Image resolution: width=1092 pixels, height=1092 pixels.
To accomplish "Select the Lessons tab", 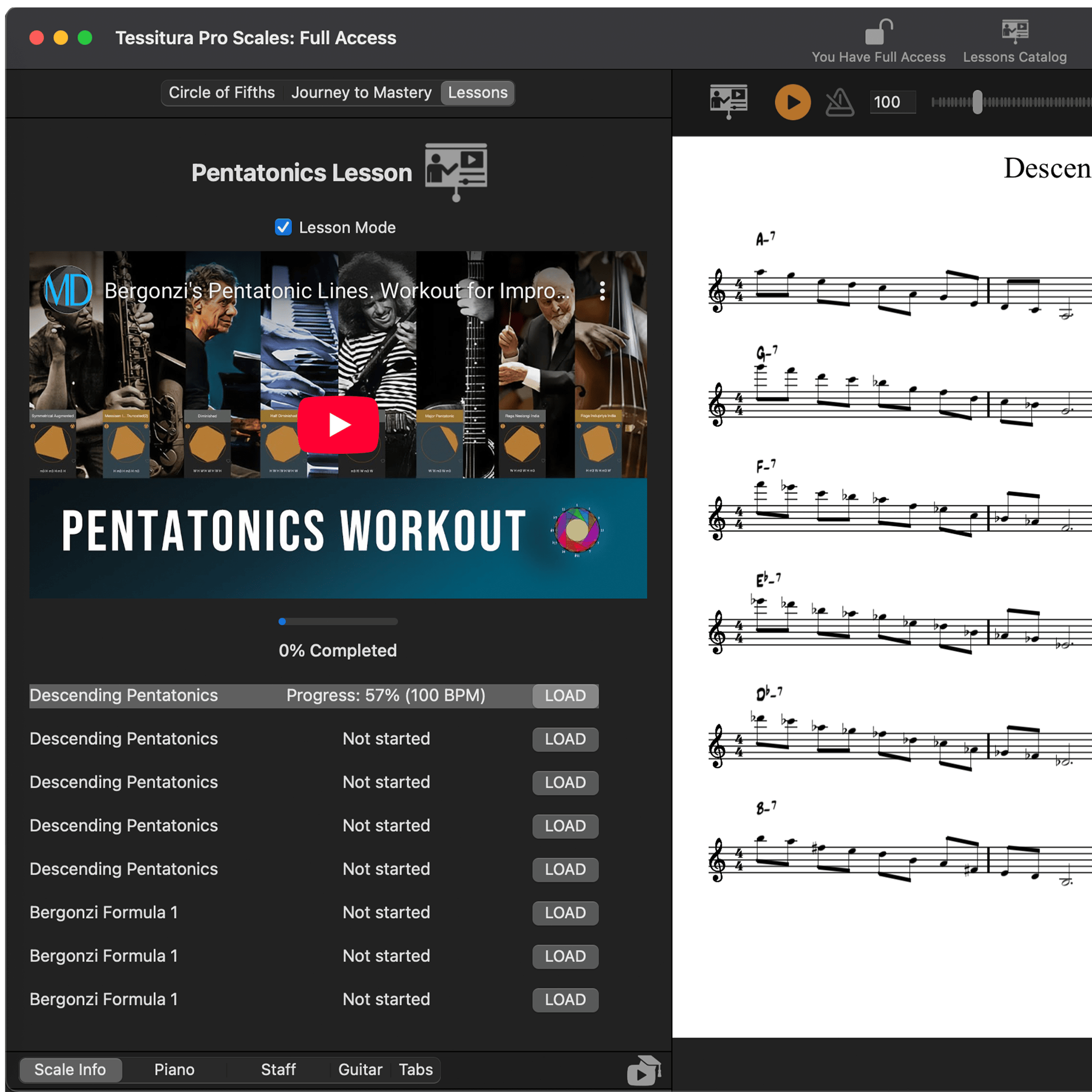I will coord(478,92).
